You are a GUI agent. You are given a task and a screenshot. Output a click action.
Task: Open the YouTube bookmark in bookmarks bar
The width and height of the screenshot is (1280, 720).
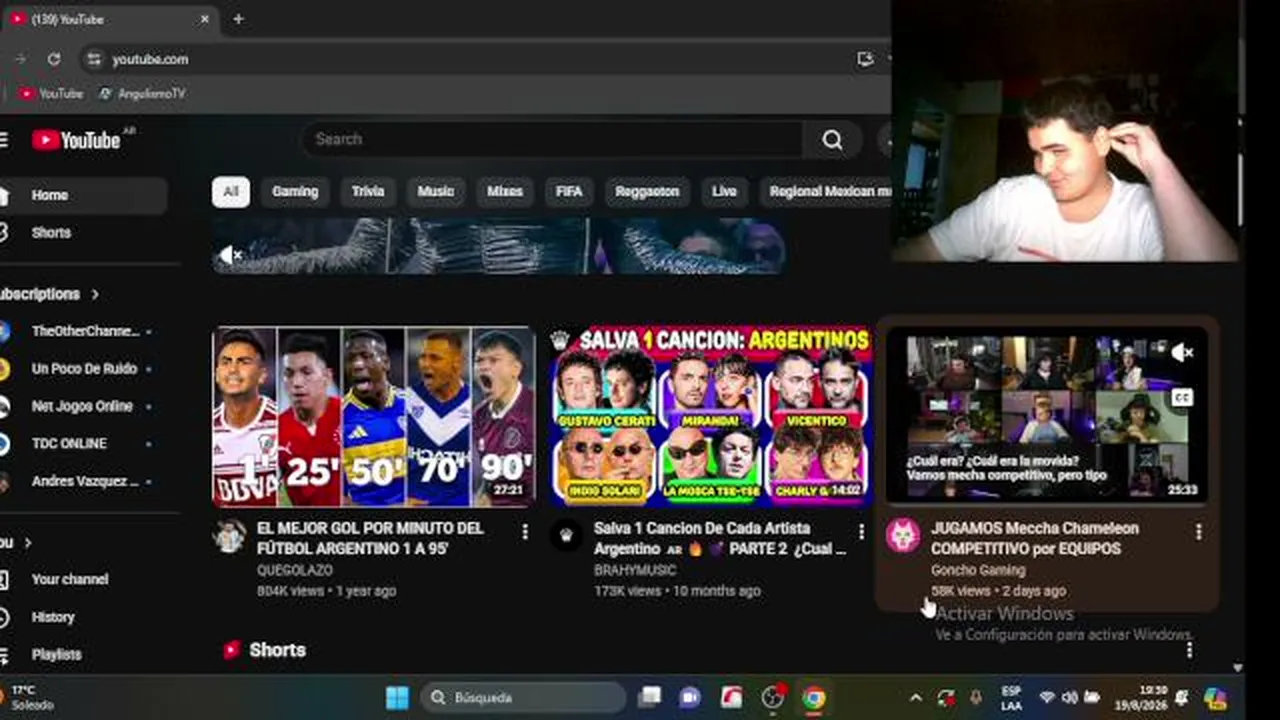pyautogui.click(x=51, y=93)
